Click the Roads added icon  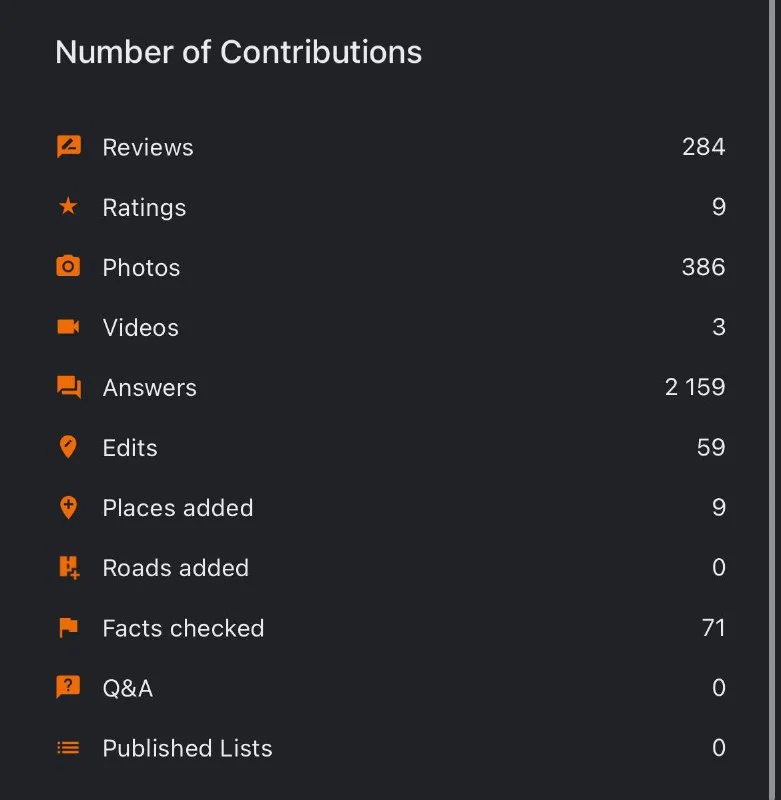(x=68, y=568)
